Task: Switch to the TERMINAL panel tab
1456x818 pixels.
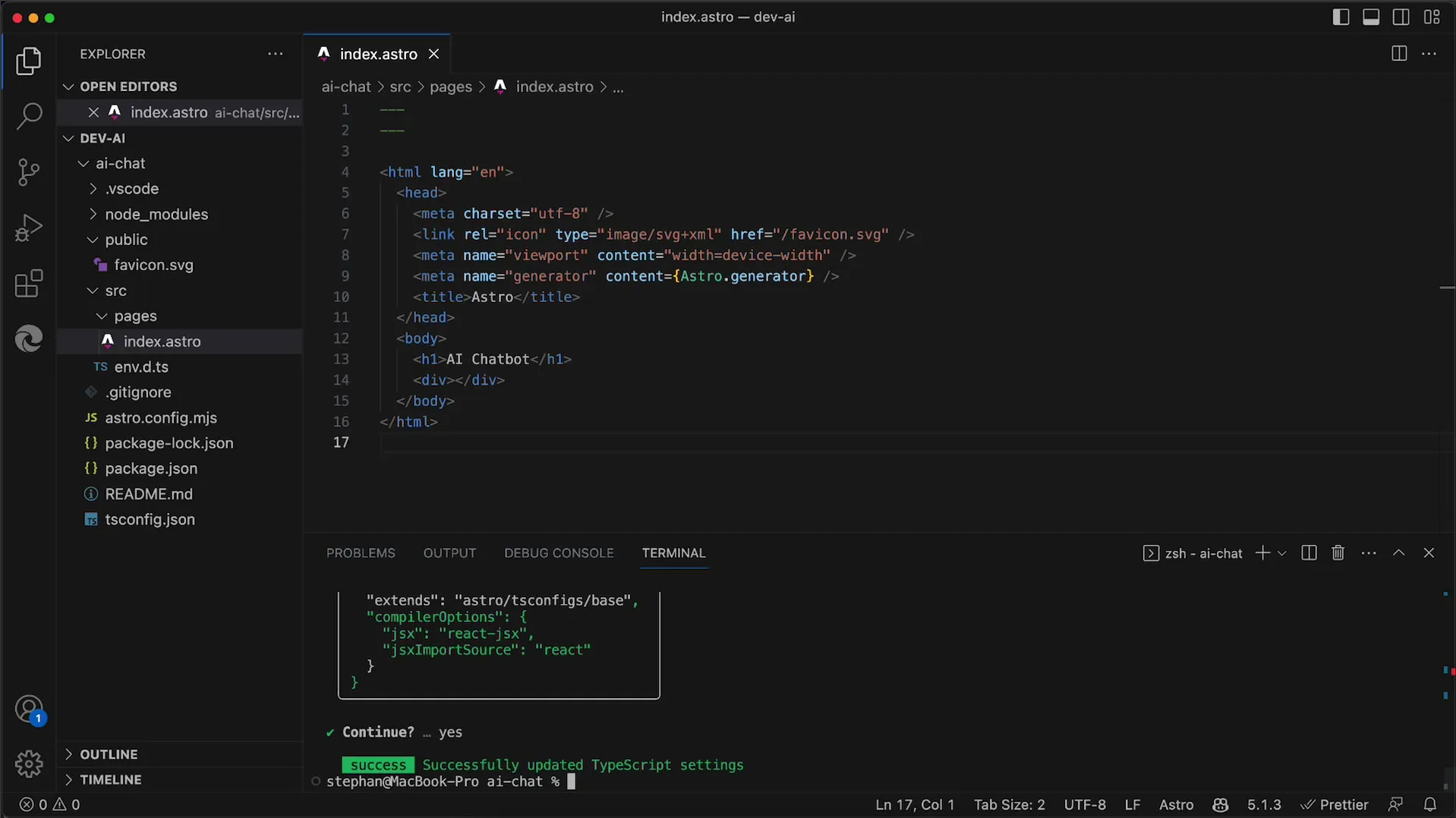Action: point(673,553)
